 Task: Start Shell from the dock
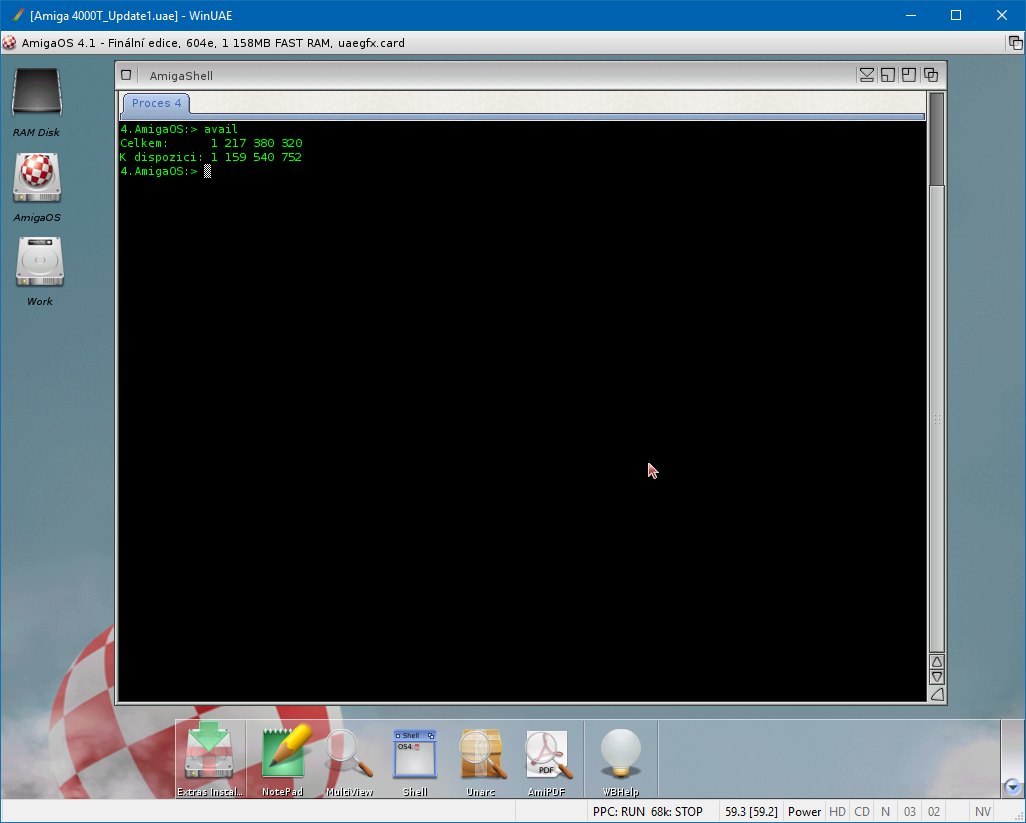coord(415,754)
